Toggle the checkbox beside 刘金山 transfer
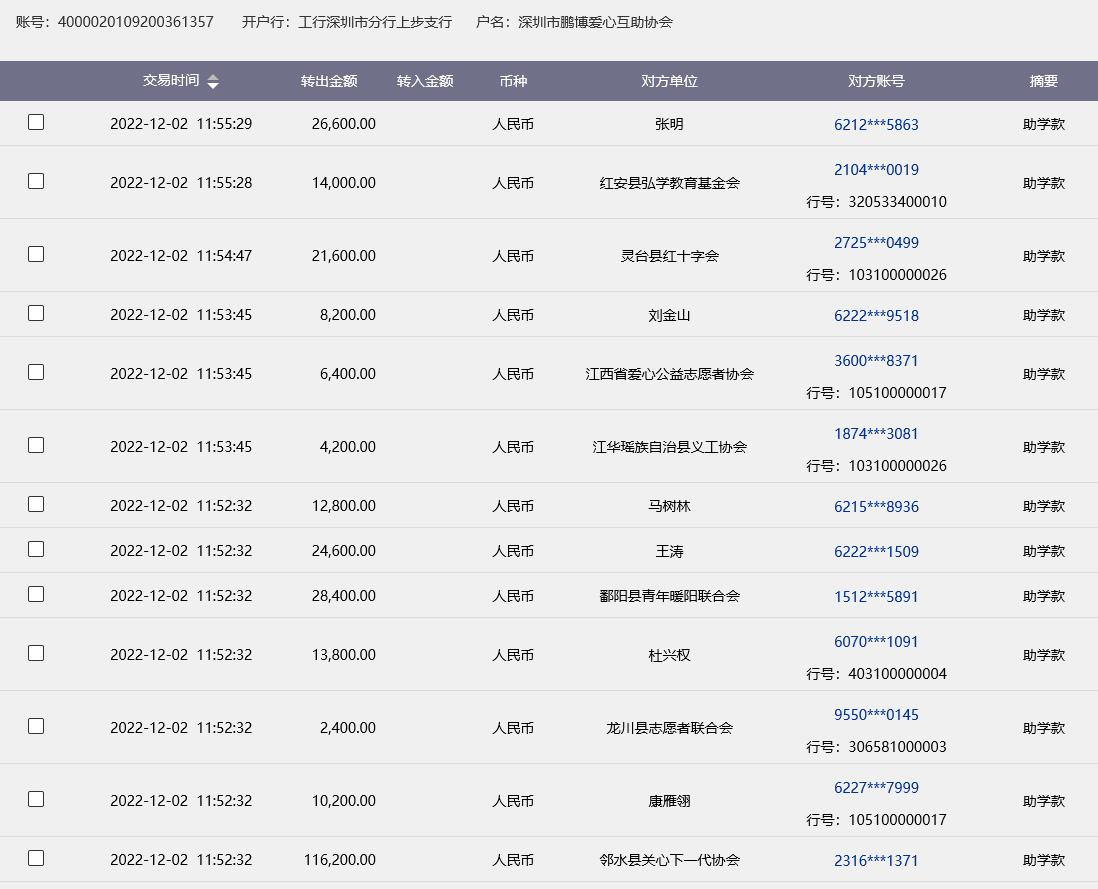Image resolution: width=1098 pixels, height=889 pixels. tap(36, 313)
